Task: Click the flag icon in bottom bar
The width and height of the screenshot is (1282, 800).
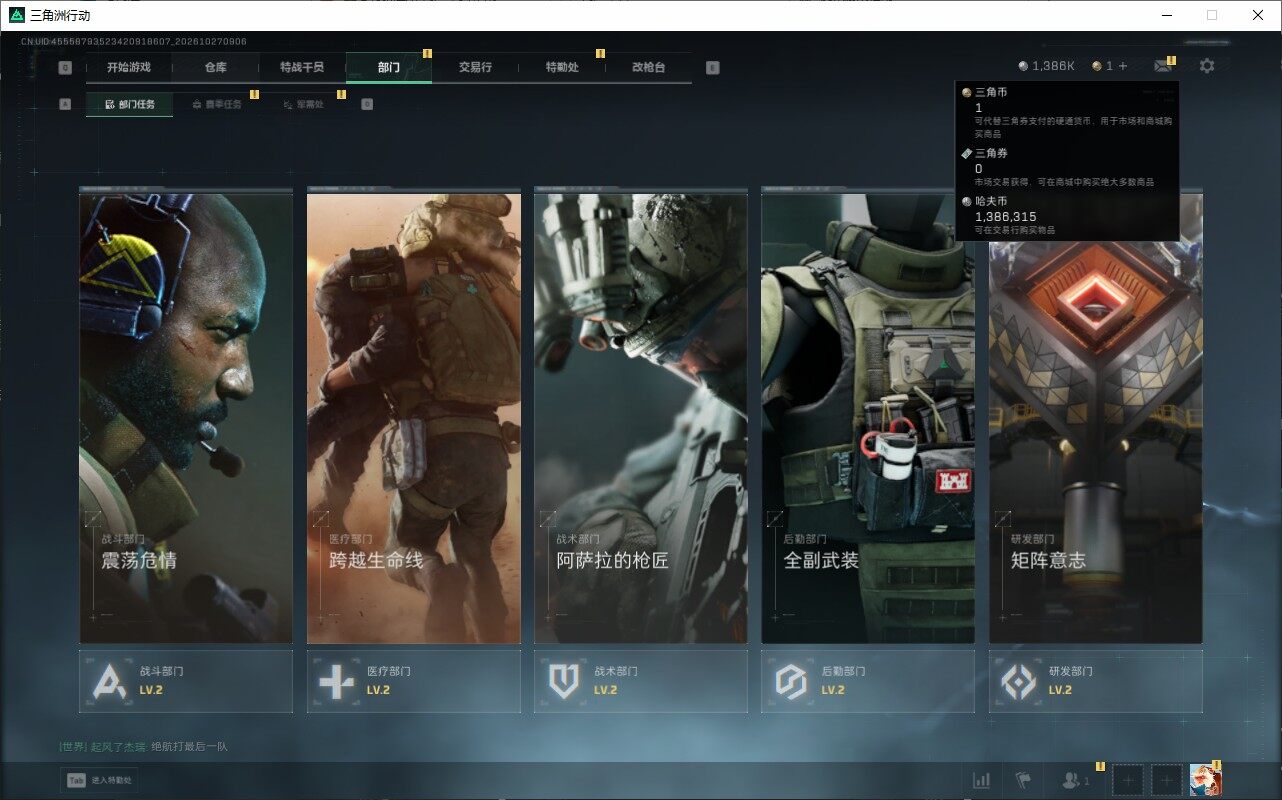Action: 1023,780
